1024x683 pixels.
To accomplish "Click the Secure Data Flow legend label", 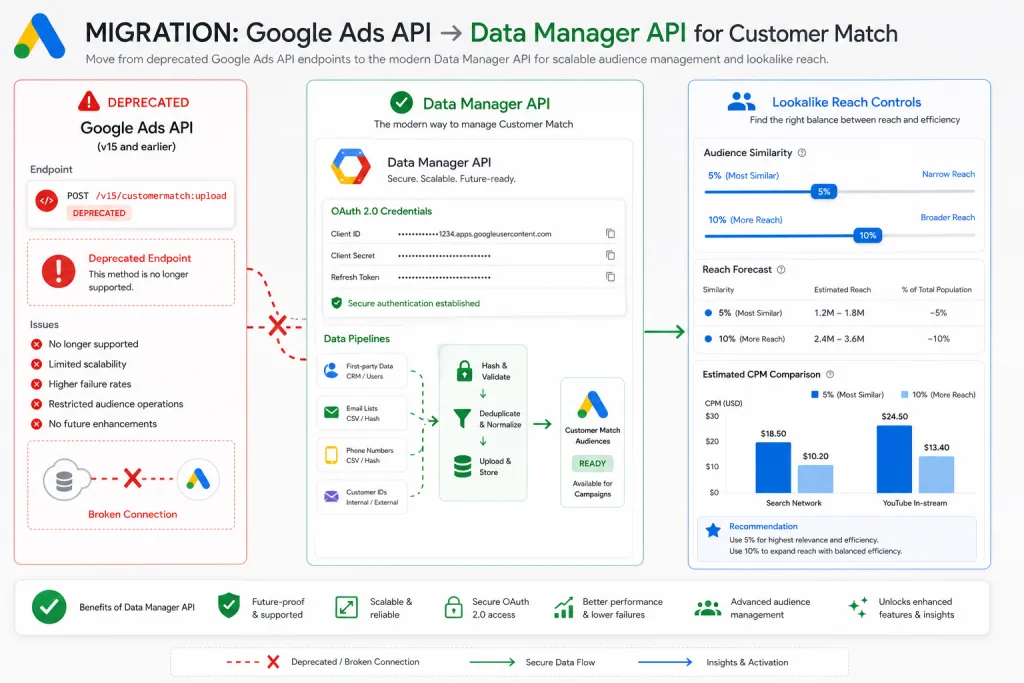I will coord(560,662).
